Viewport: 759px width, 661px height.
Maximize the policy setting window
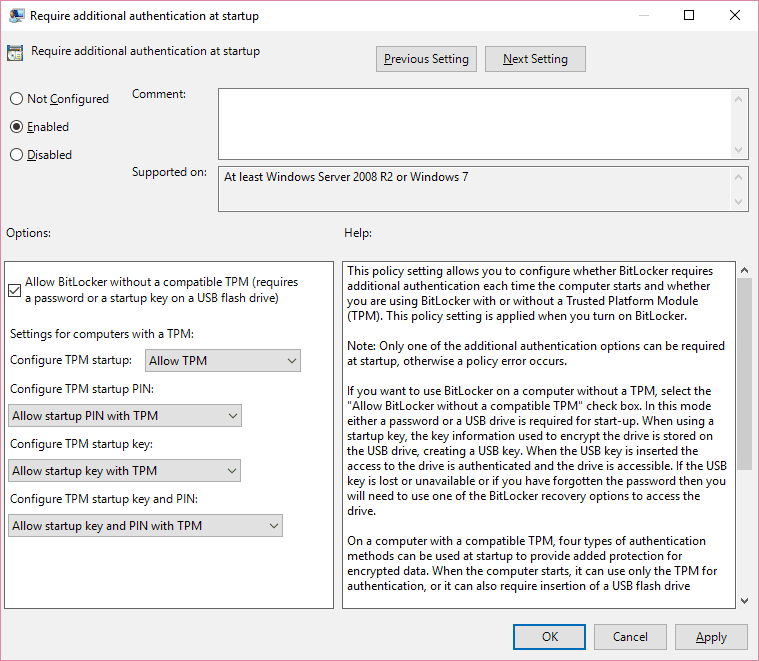pyautogui.click(x=689, y=15)
